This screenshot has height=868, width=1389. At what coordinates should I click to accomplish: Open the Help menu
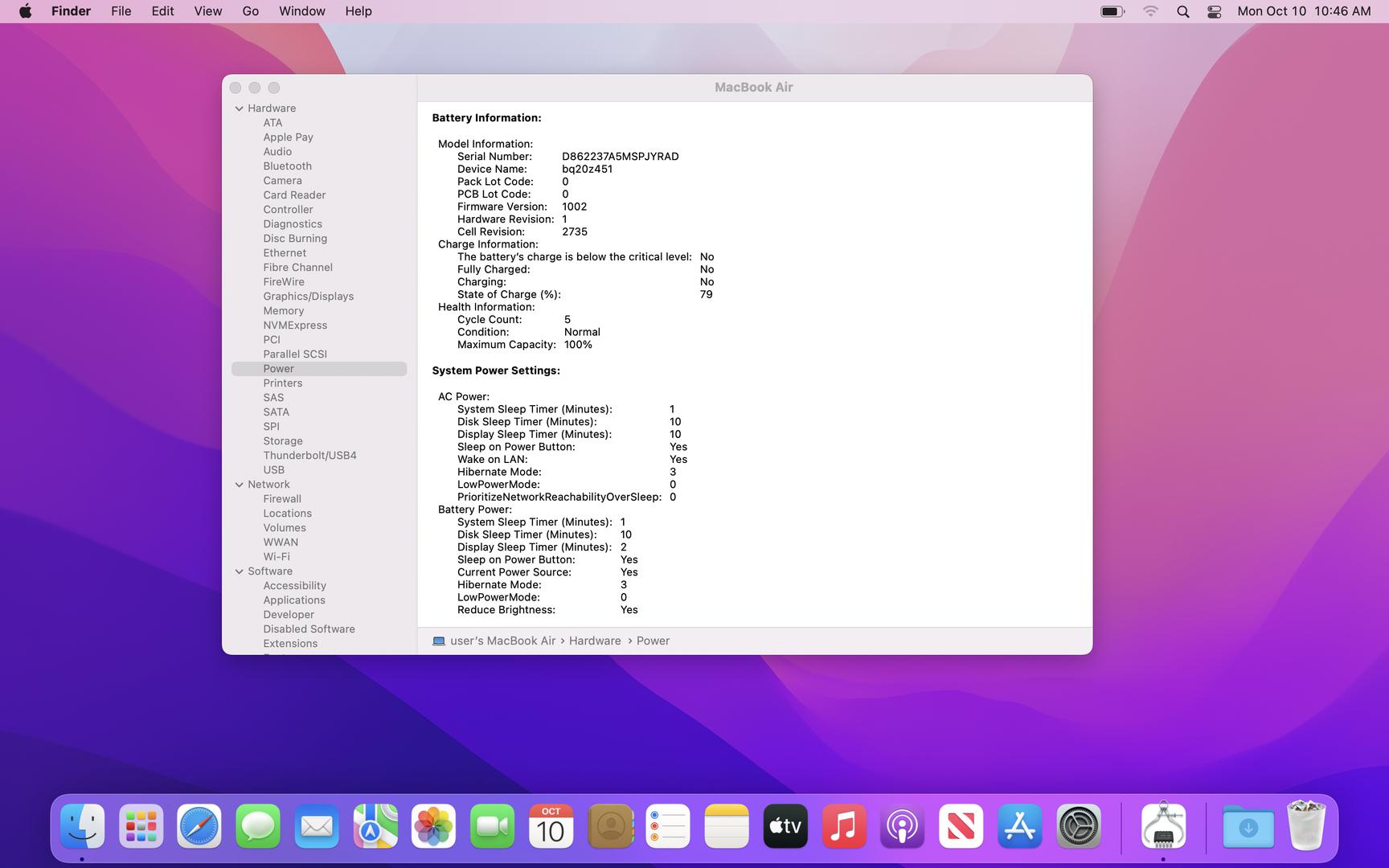[x=359, y=11]
